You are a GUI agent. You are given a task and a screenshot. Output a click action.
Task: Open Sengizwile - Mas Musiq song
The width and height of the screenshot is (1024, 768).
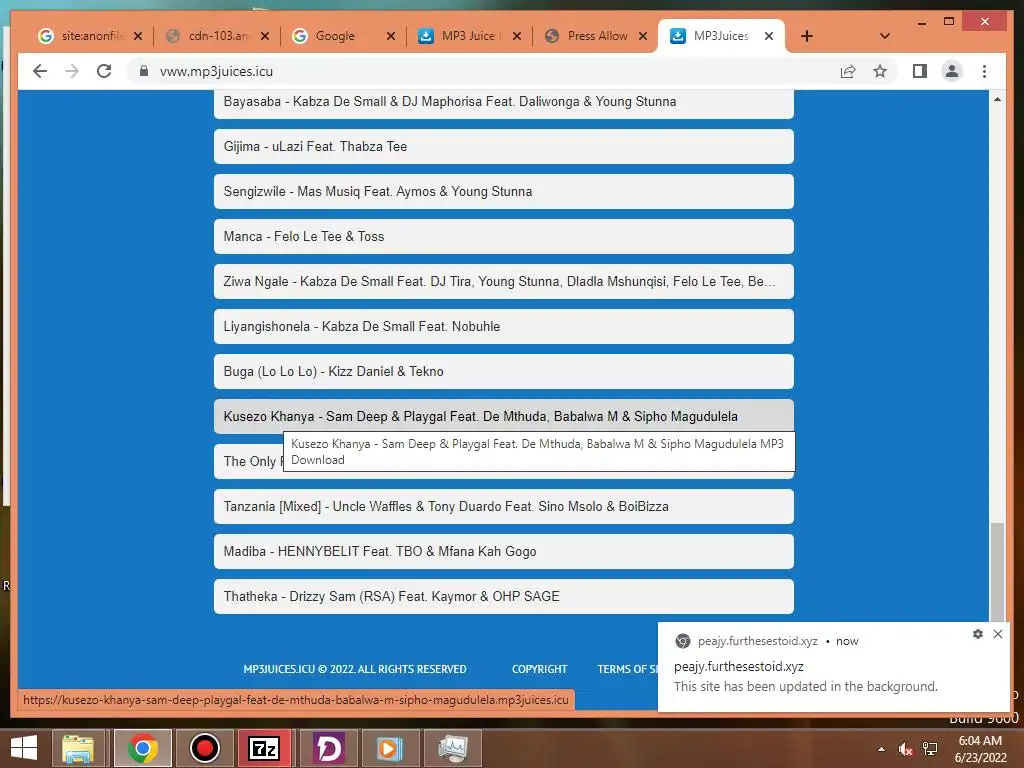[504, 191]
